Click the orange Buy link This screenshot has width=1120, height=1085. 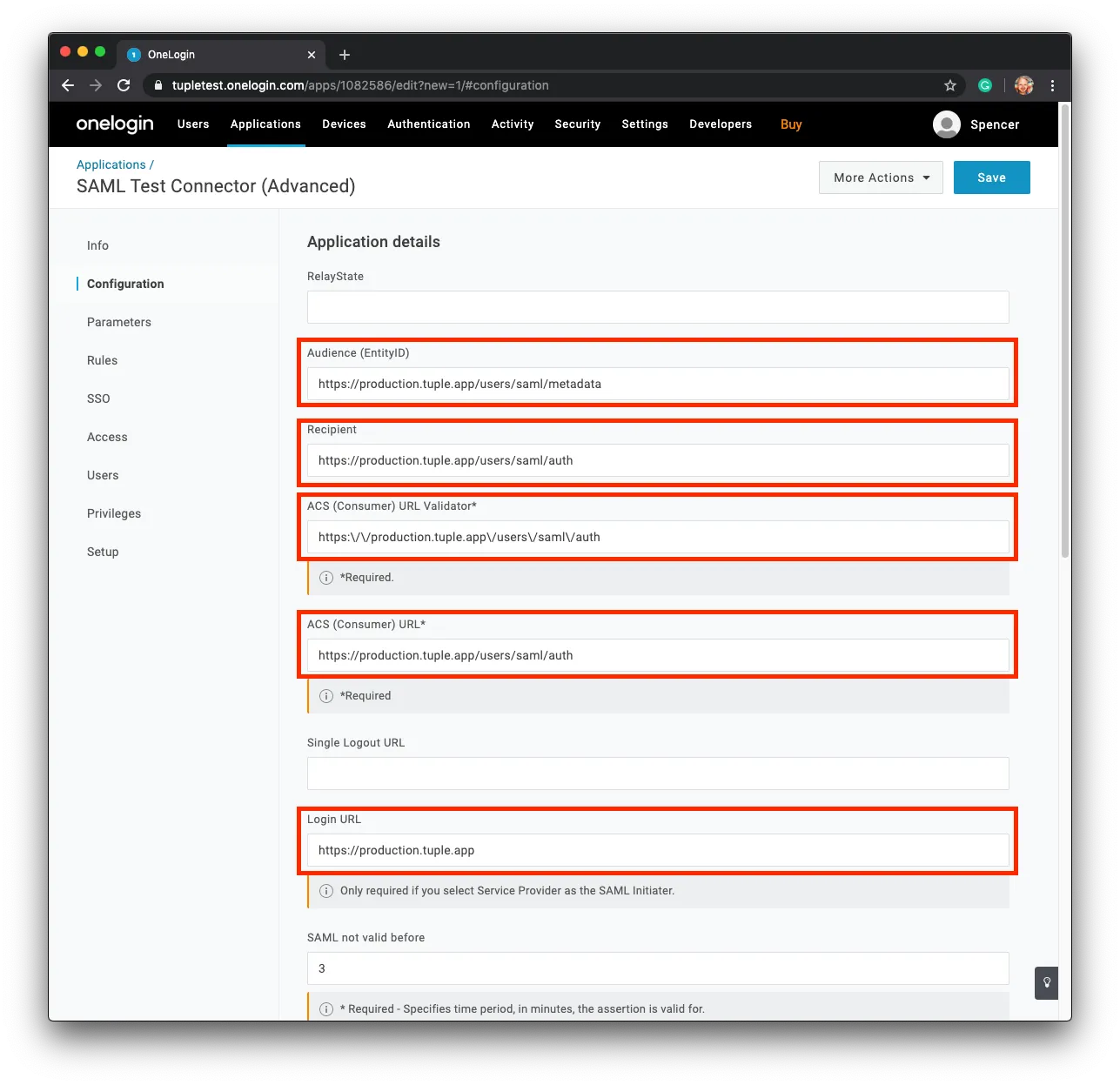(790, 124)
